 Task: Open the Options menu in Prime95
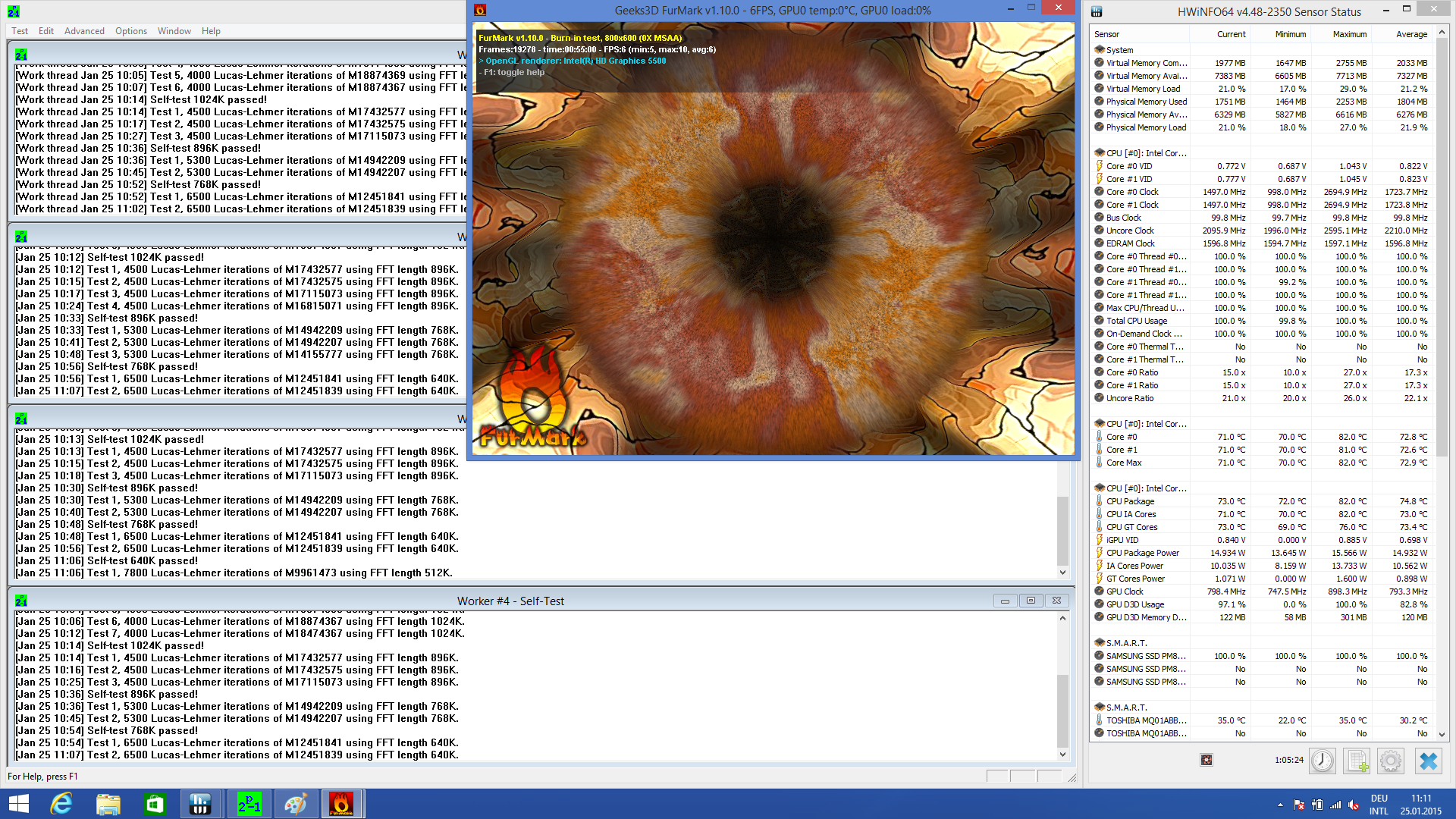point(131,31)
